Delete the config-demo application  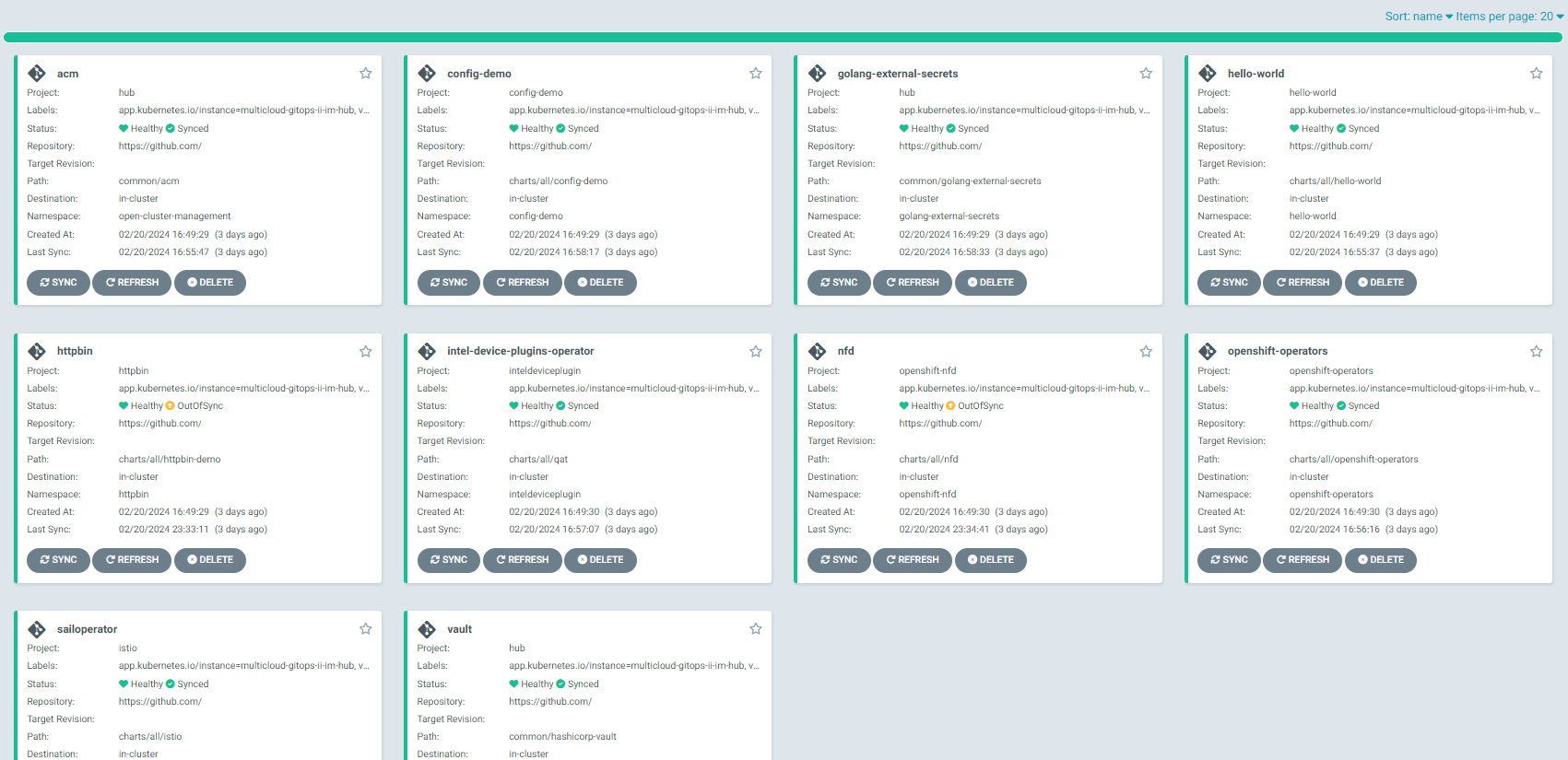coord(600,283)
